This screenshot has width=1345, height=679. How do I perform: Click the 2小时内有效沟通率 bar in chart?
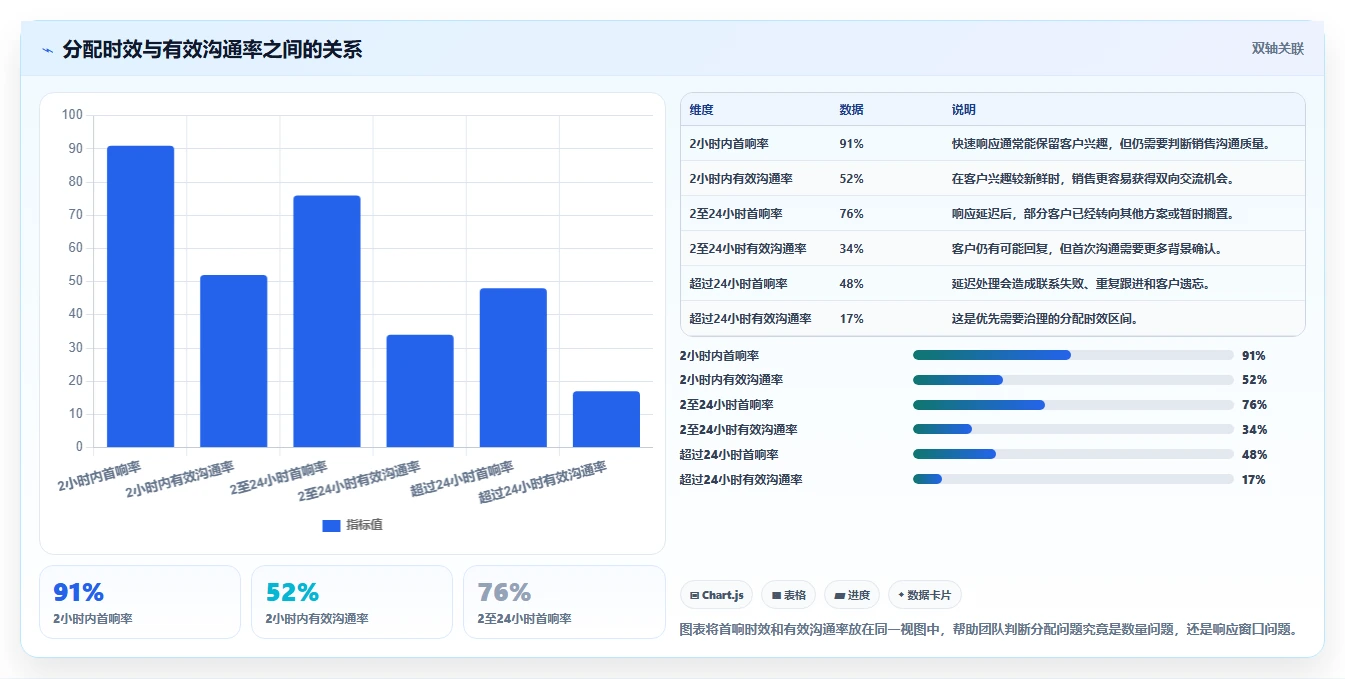point(234,361)
